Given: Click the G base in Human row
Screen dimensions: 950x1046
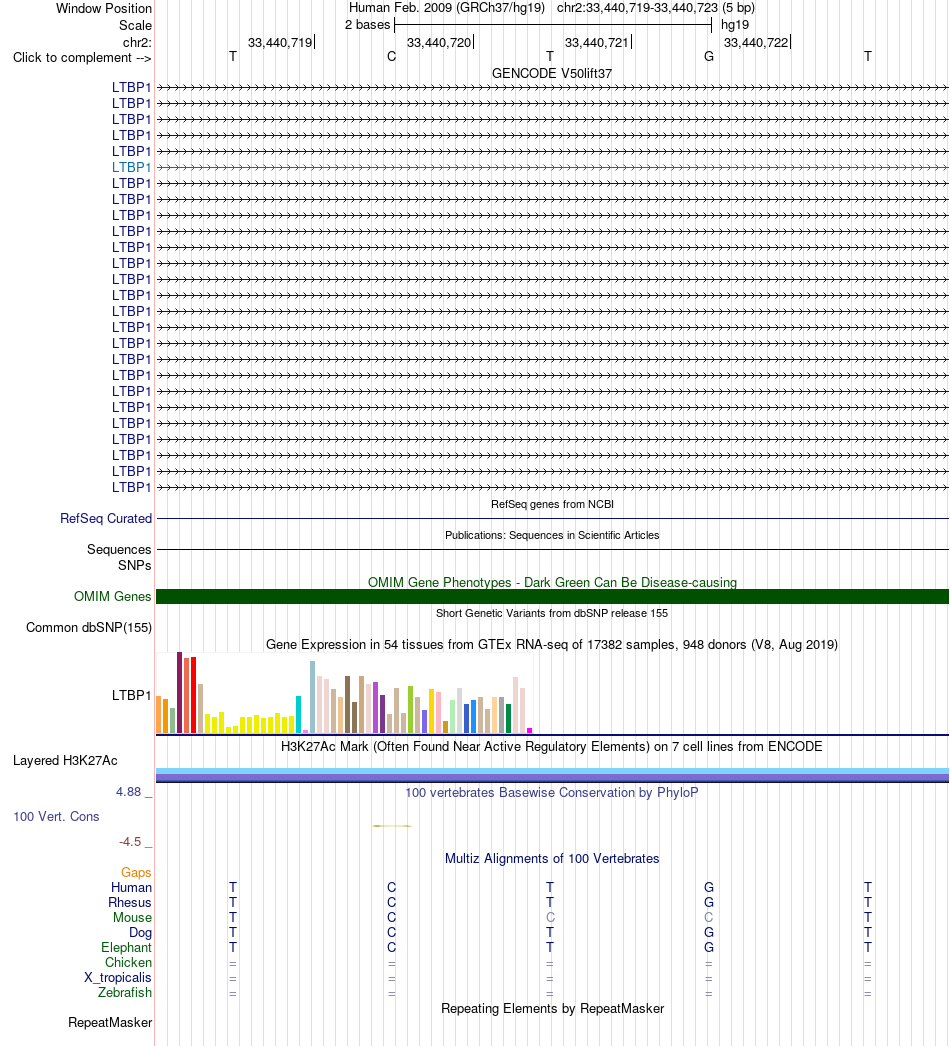Looking at the screenshot, I should point(709,887).
